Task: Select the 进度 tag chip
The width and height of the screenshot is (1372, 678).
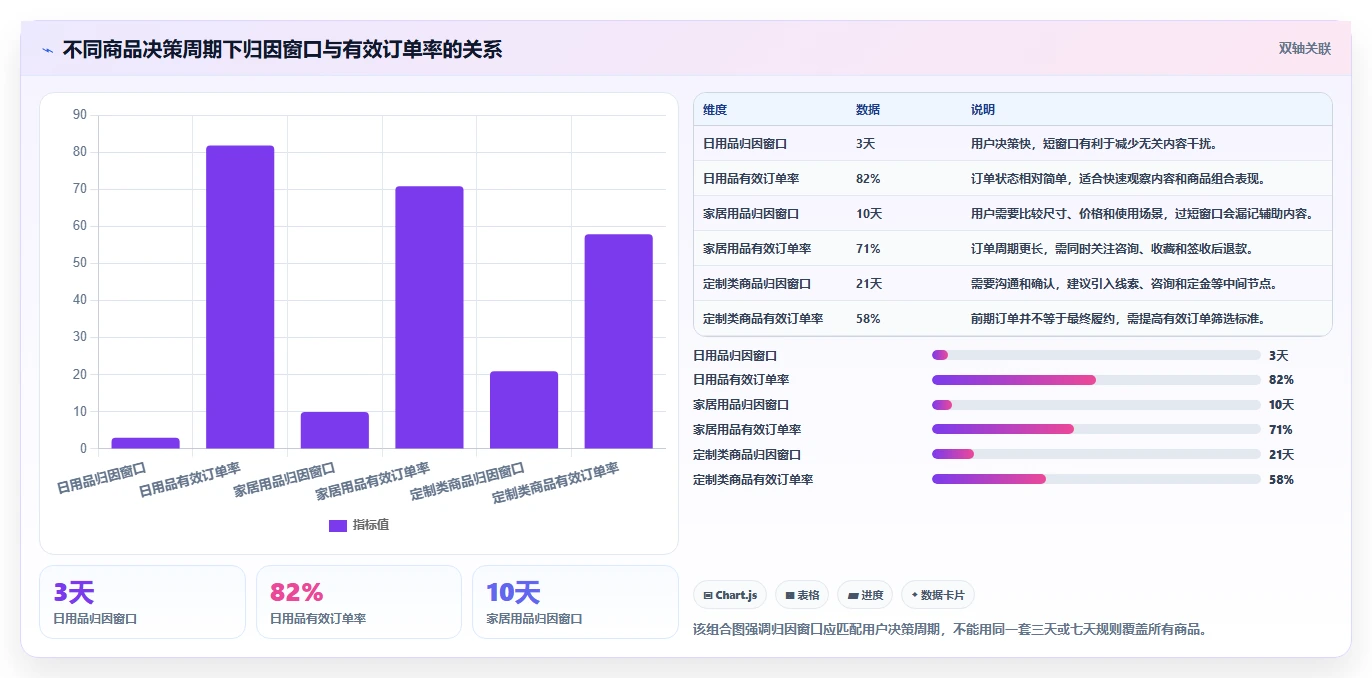Action: click(x=865, y=595)
